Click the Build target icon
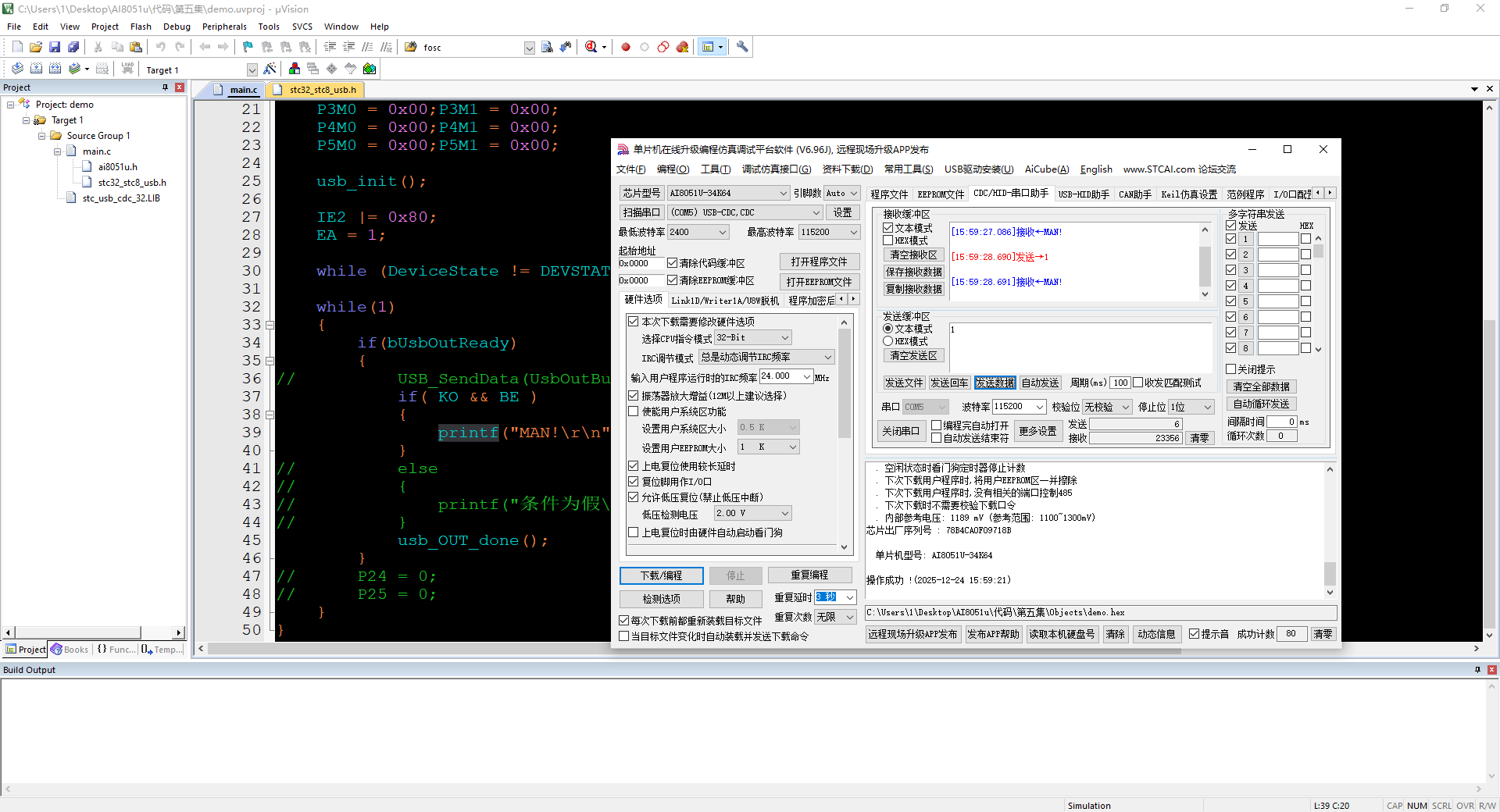Image resolution: width=1500 pixels, height=812 pixels. point(36,69)
